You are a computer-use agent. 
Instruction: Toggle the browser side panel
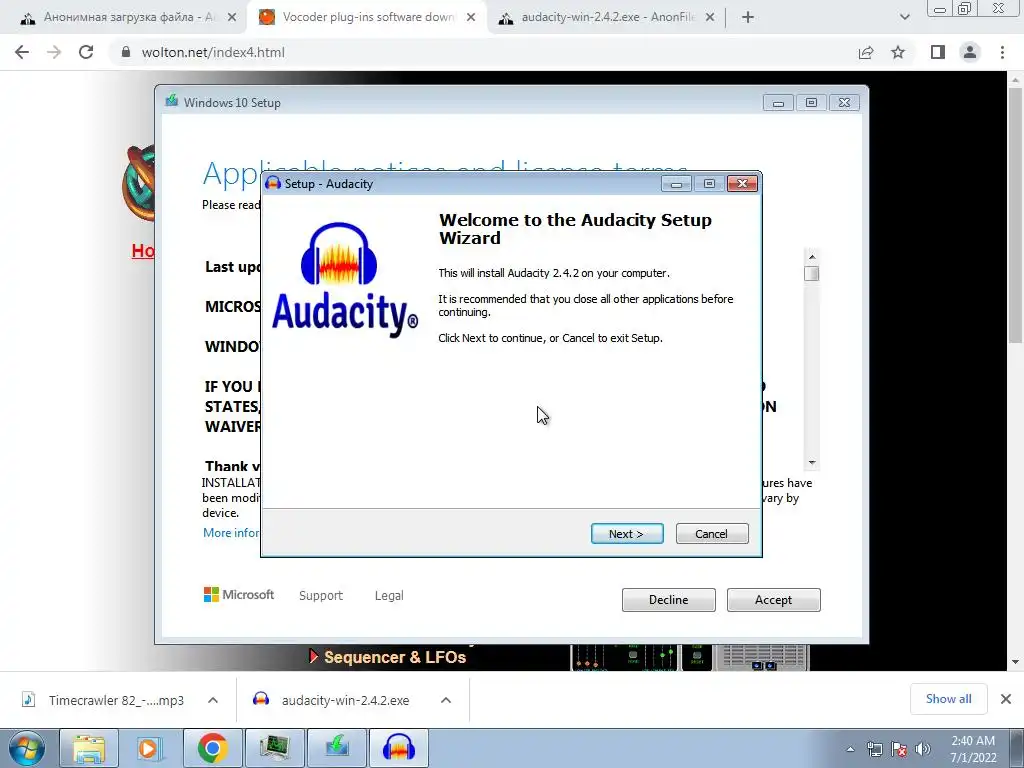point(938,52)
